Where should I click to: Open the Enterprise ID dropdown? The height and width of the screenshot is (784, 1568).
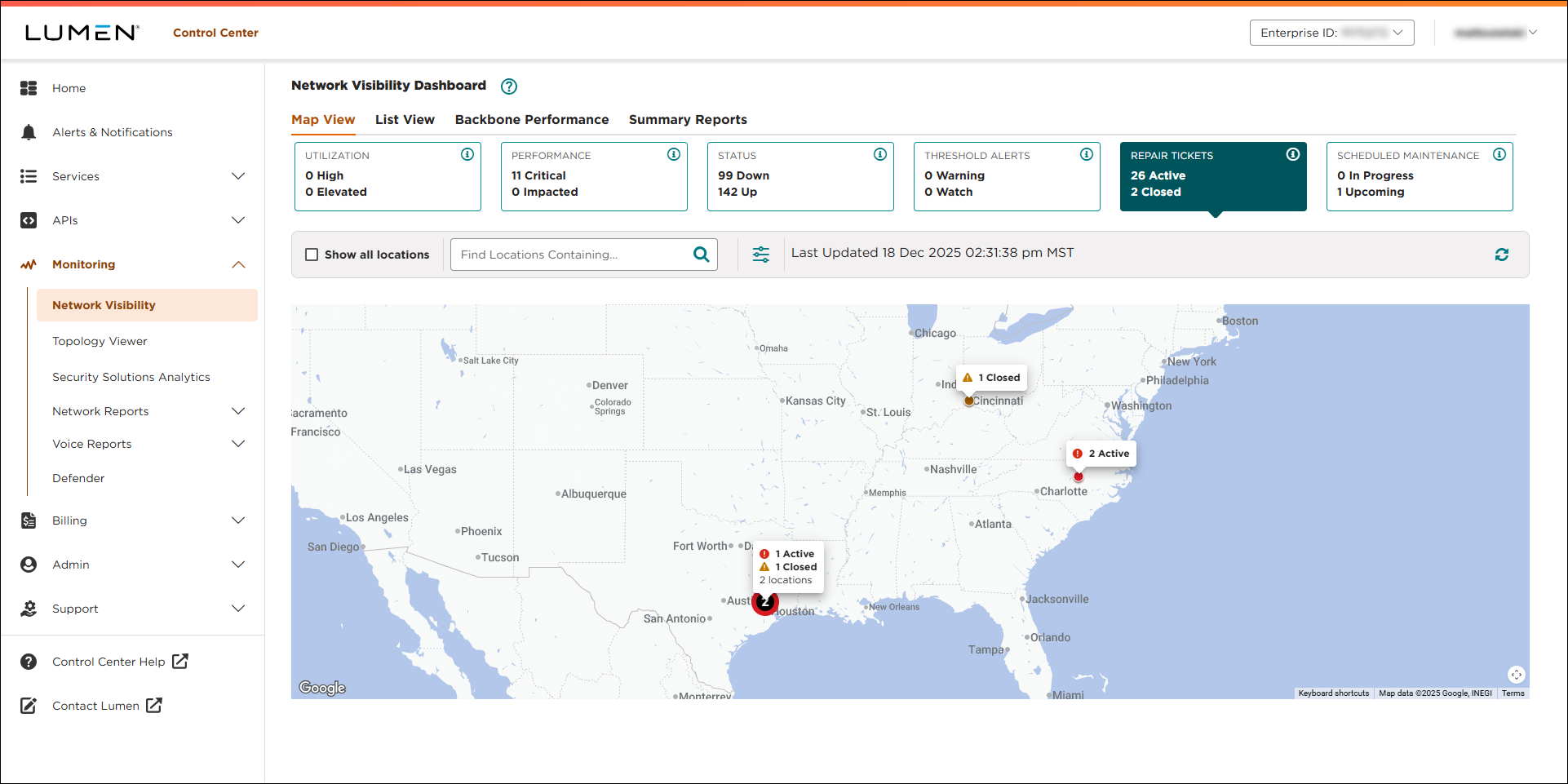[1331, 33]
